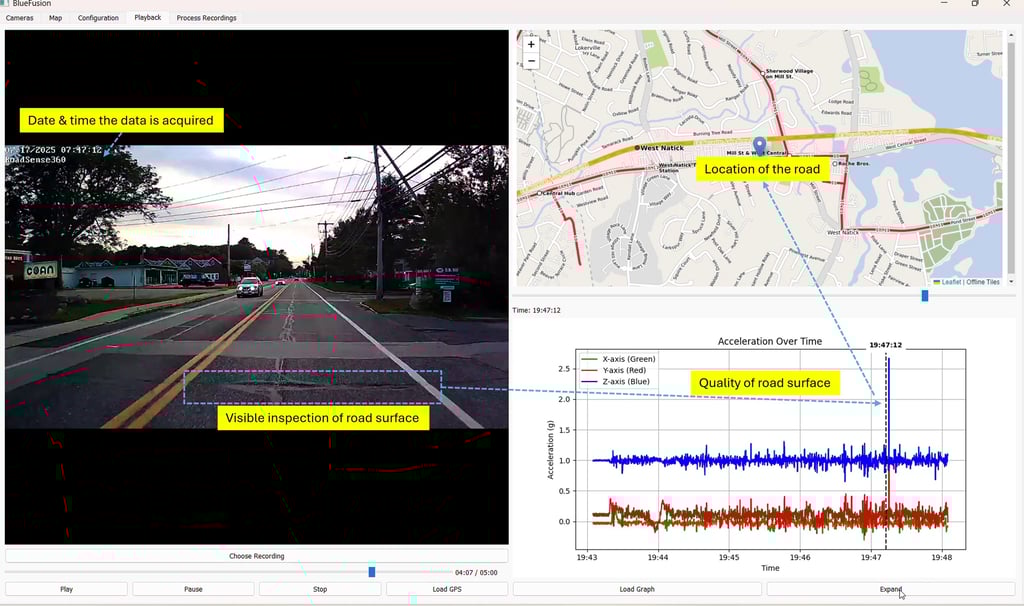Click the 19:47:12 marker label above the graph
Viewport: 1024px width, 606px height.
pyautogui.click(x=886, y=345)
